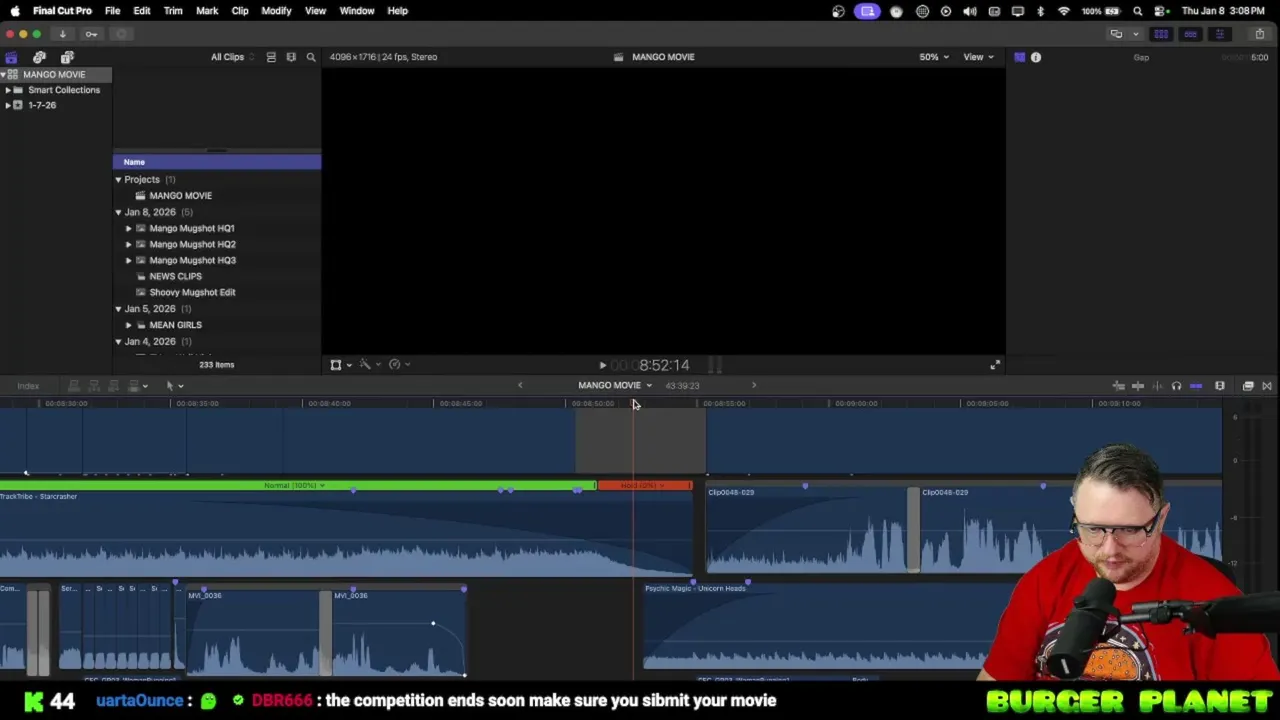
Task: Open the Enhancements magic wand menu
Action: click(x=368, y=365)
